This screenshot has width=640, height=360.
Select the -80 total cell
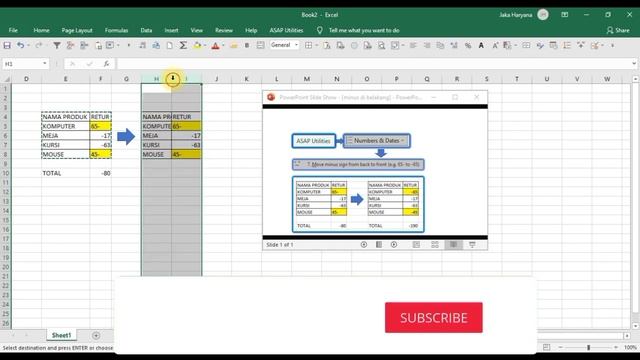point(100,173)
